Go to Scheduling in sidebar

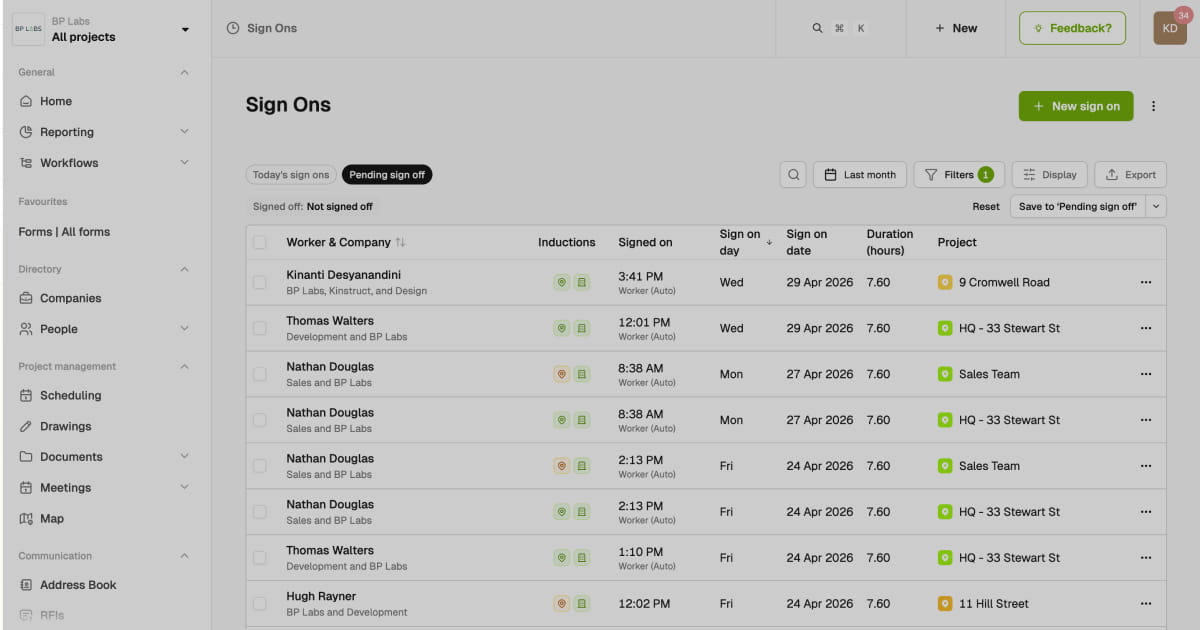point(71,395)
